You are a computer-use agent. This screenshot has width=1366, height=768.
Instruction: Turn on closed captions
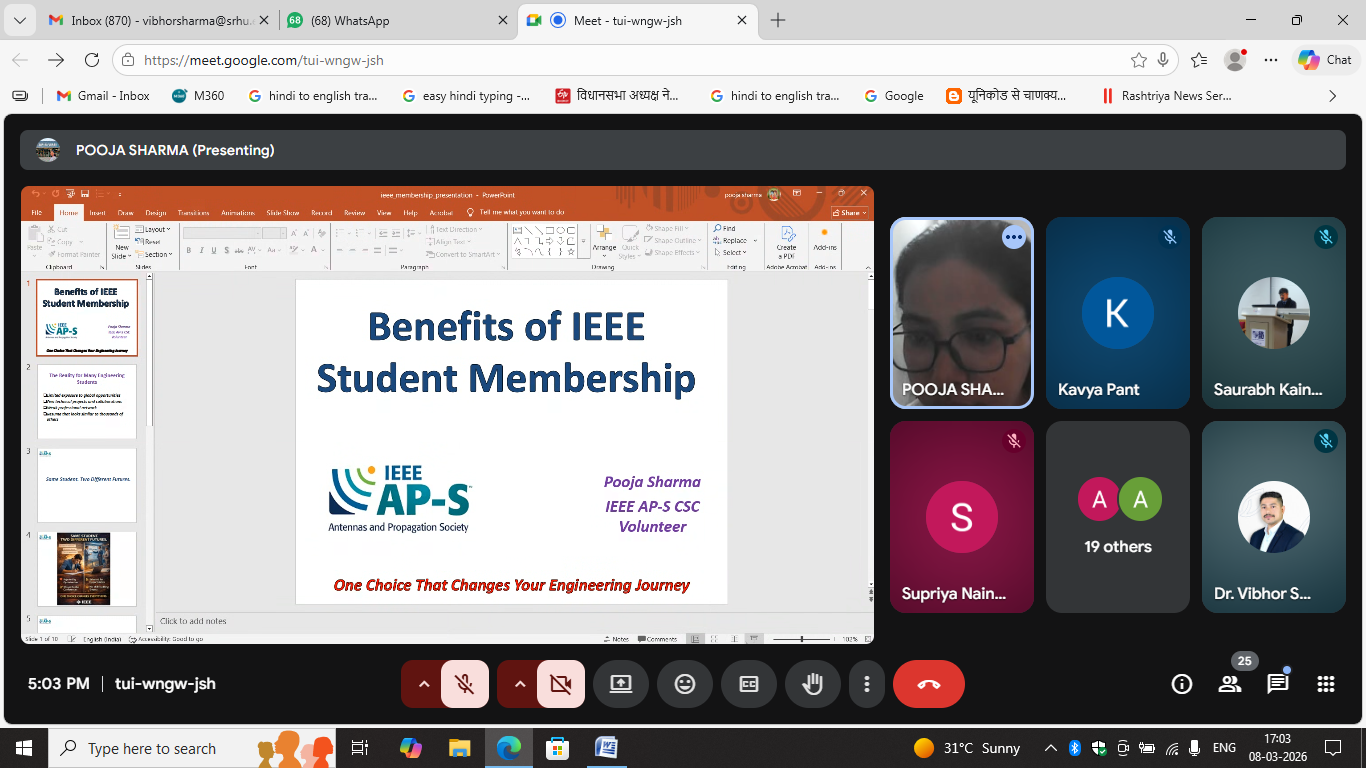click(x=748, y=684)
